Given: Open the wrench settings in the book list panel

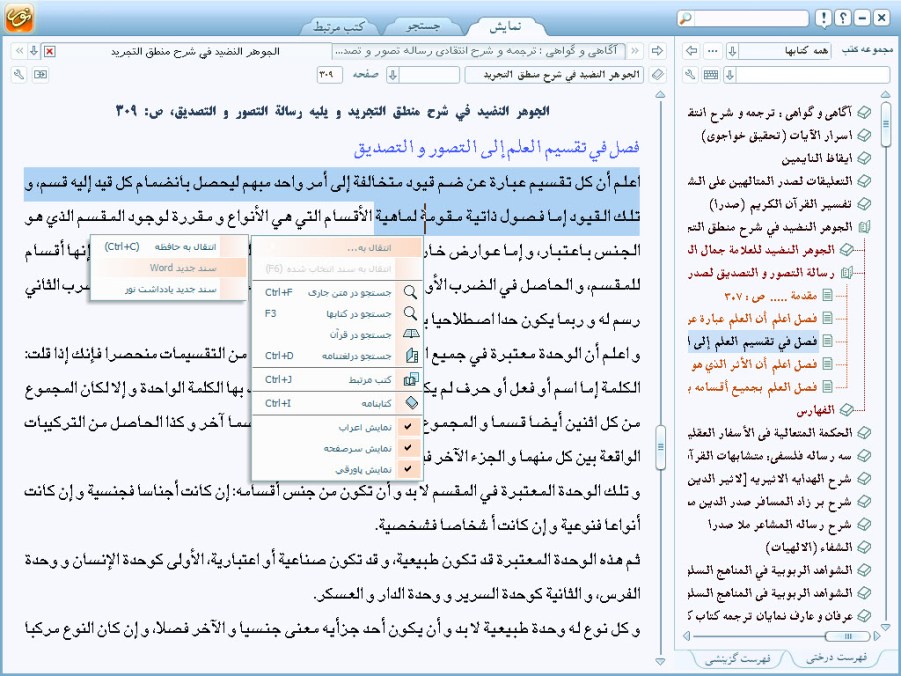Looking at the screenshot, I should 691,75.
